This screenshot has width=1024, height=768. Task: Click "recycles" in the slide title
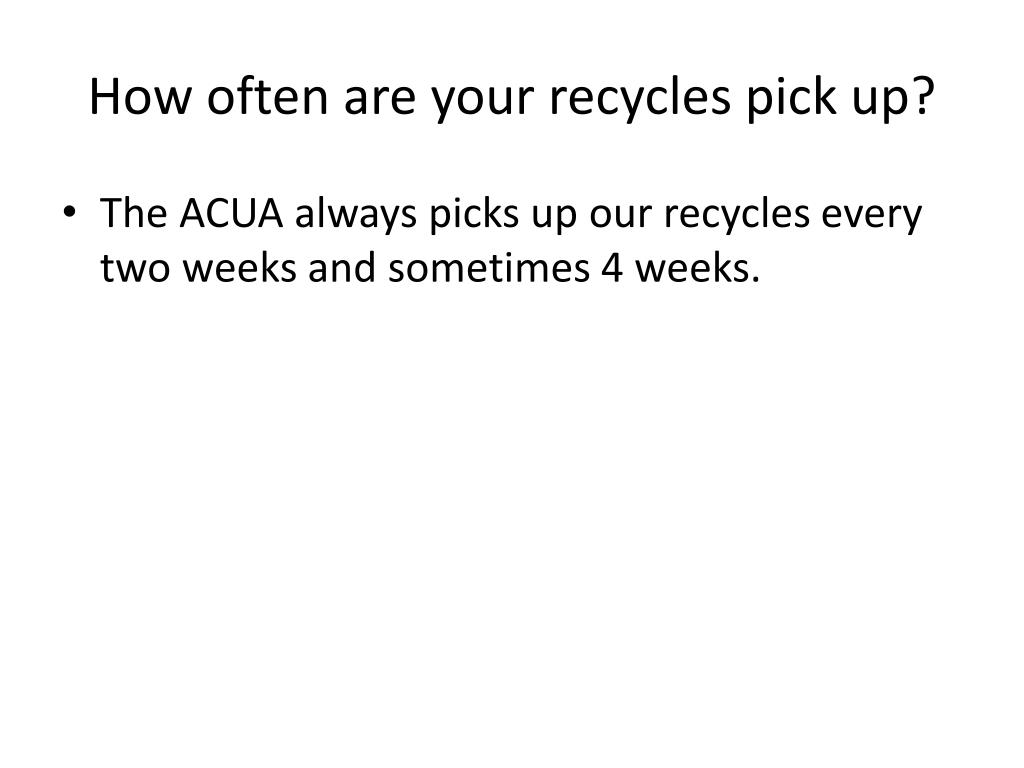(x=639, y=99)
